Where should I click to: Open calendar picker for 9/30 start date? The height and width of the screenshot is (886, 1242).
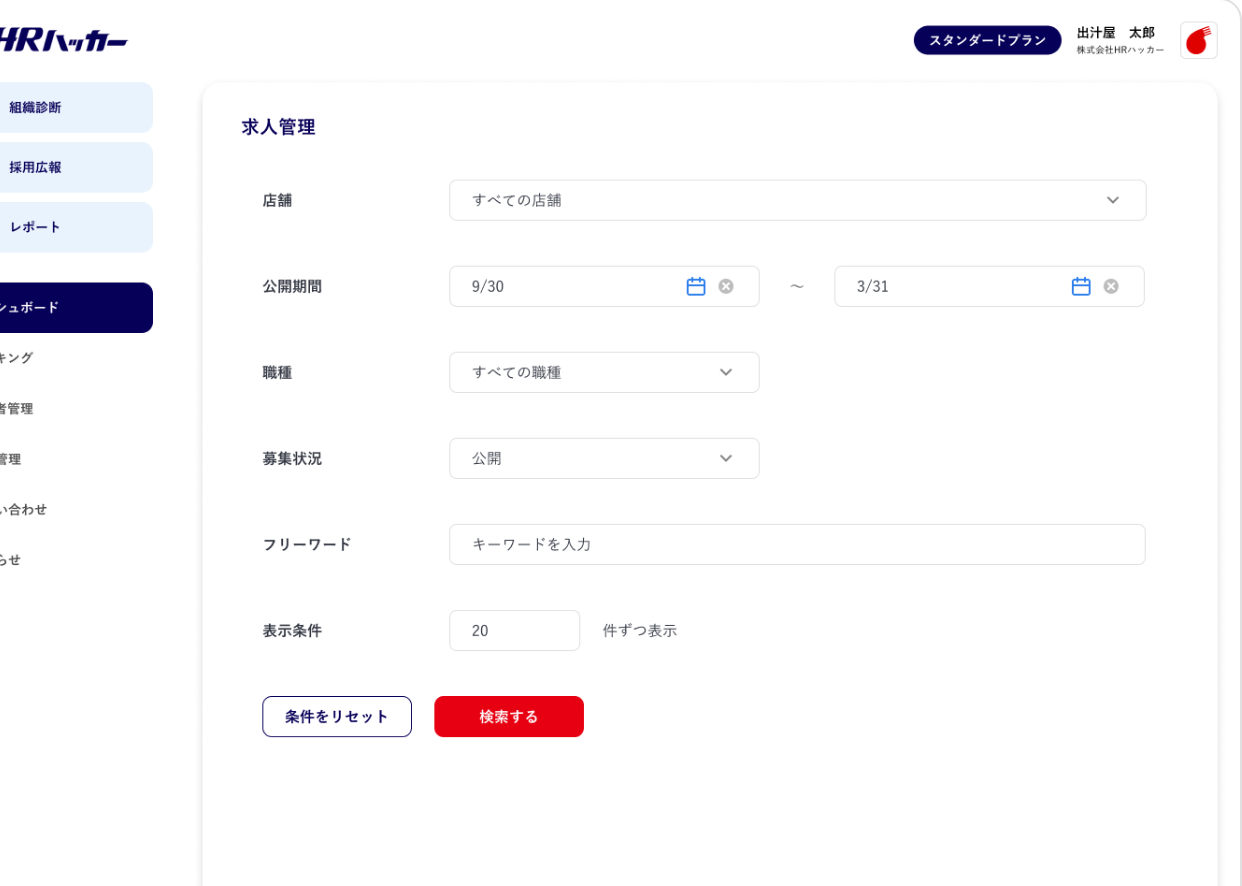[x=696, y=287]
